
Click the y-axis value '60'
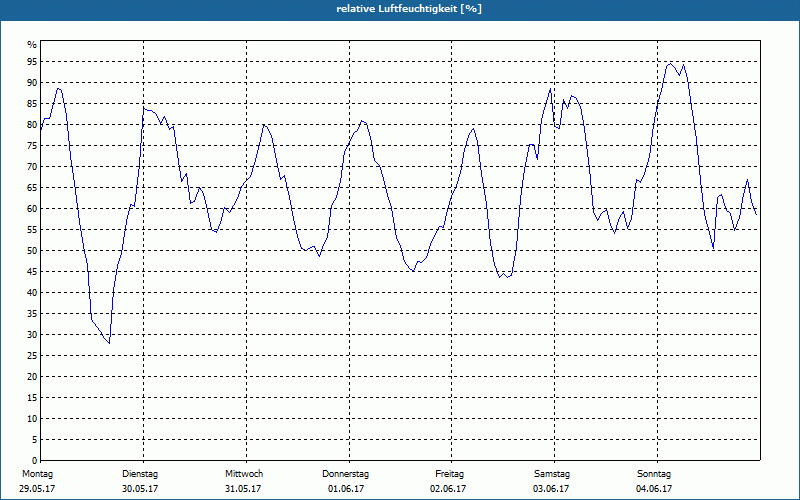(x=32, y=209)
